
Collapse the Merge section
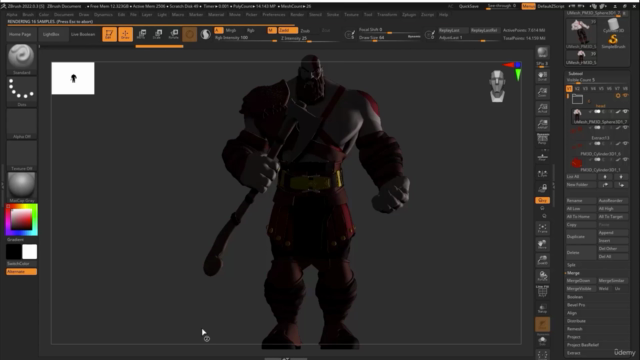coord(573,273)
